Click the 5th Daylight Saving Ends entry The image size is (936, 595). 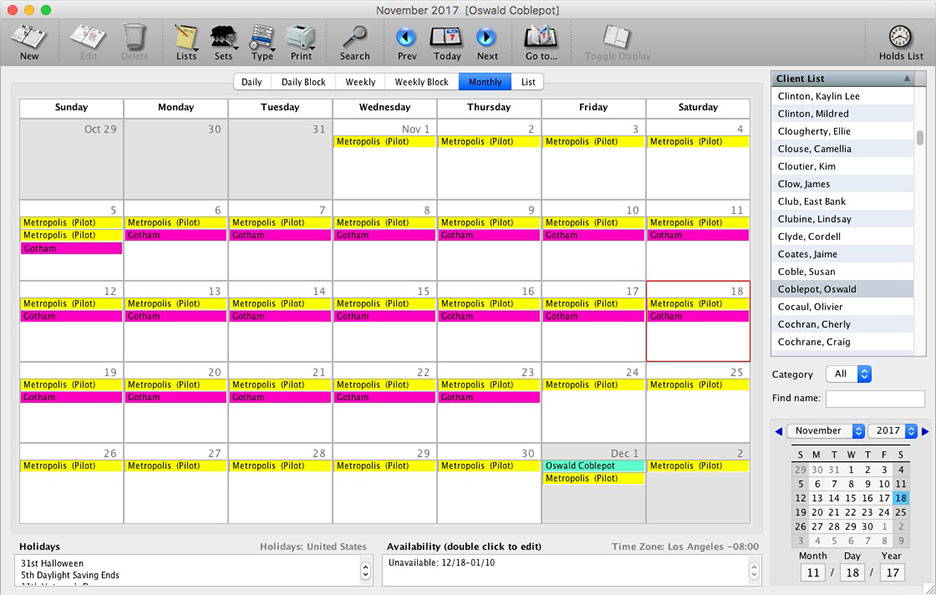(x=70, y=575)
